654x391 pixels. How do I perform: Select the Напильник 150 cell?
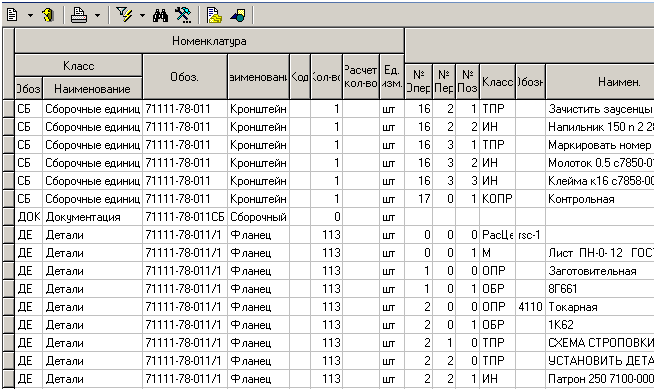click(600, 127)
